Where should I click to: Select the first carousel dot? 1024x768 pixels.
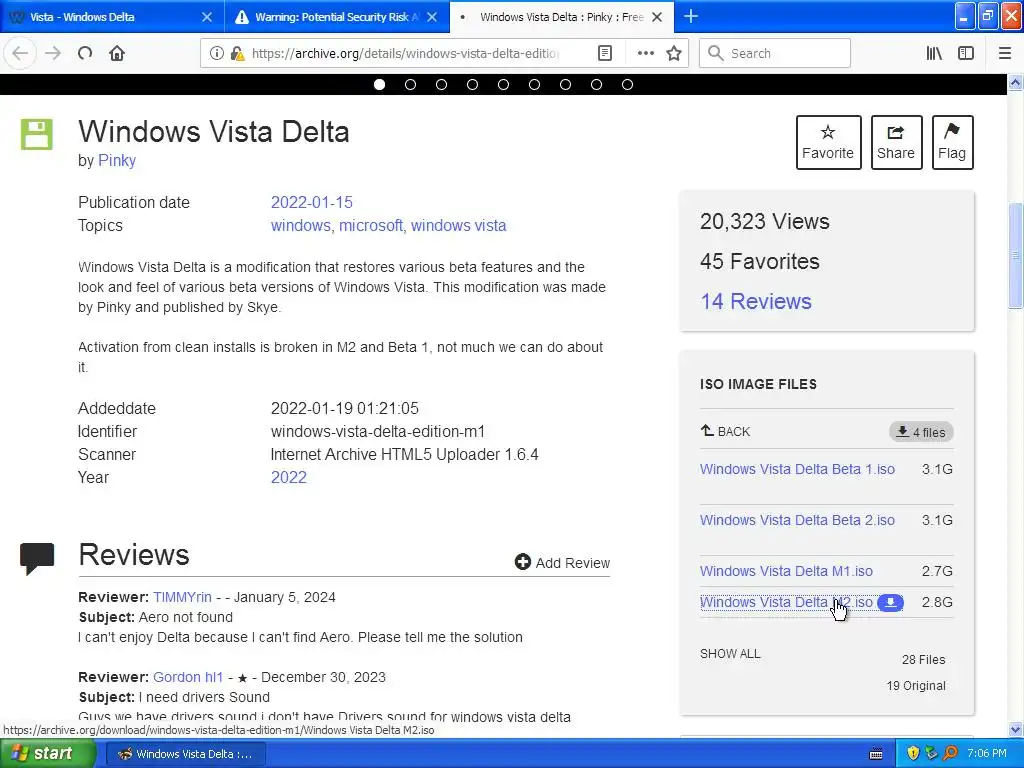(379, 84)
